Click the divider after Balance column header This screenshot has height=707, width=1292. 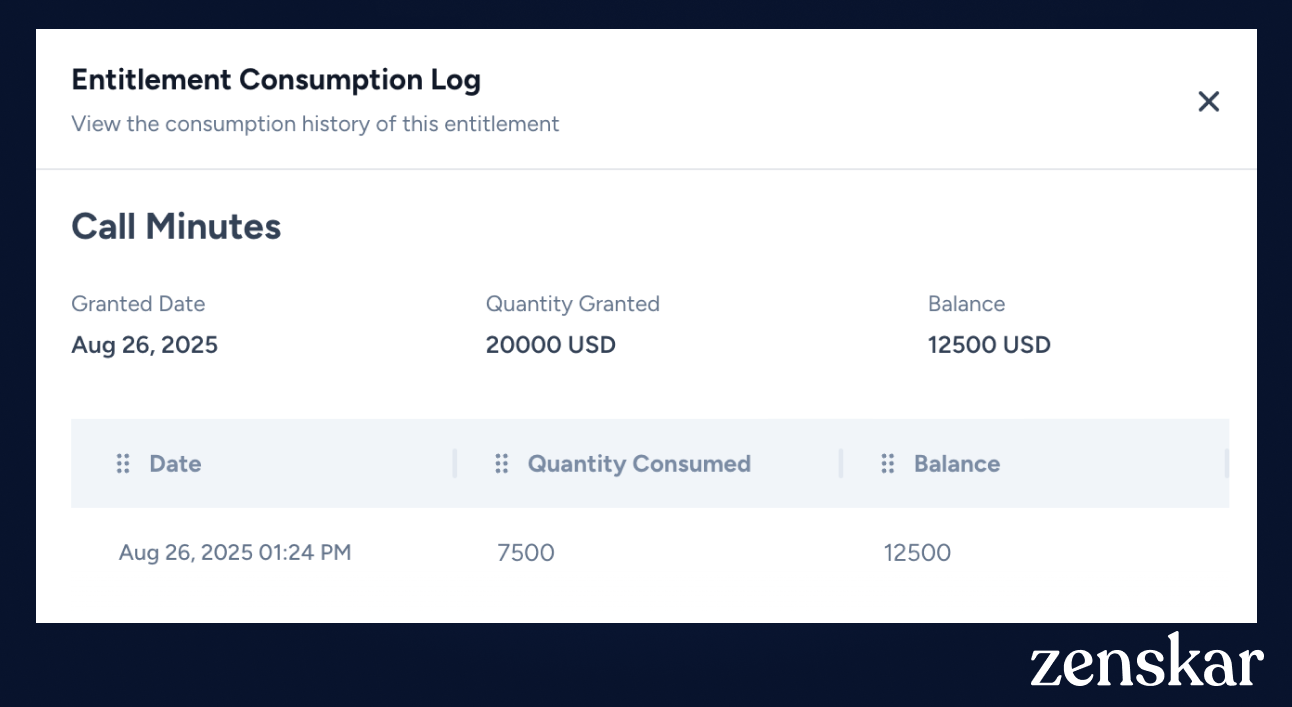(1226, 463)
